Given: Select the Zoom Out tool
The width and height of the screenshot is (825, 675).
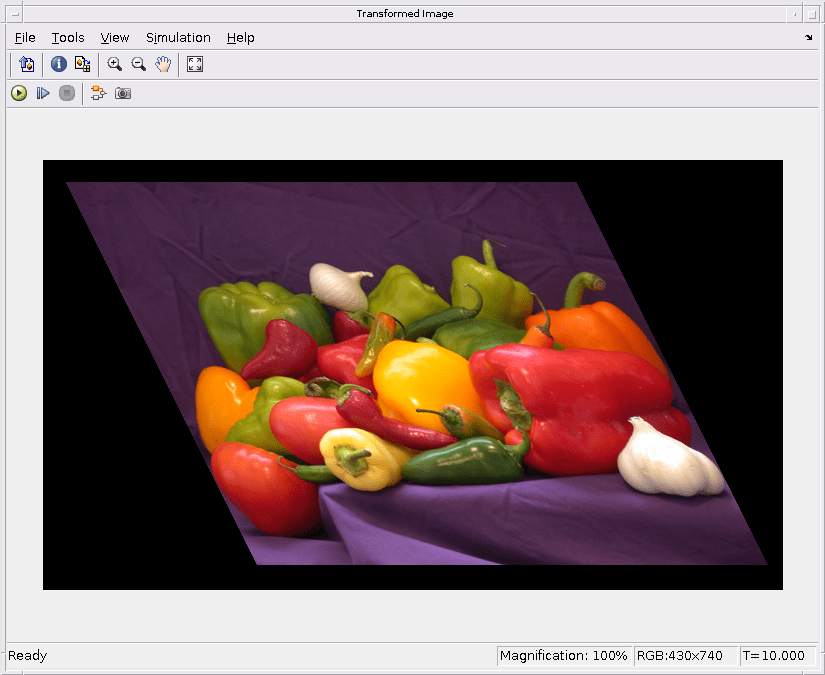Looking at the screenshot, I should tap(138, 64).
